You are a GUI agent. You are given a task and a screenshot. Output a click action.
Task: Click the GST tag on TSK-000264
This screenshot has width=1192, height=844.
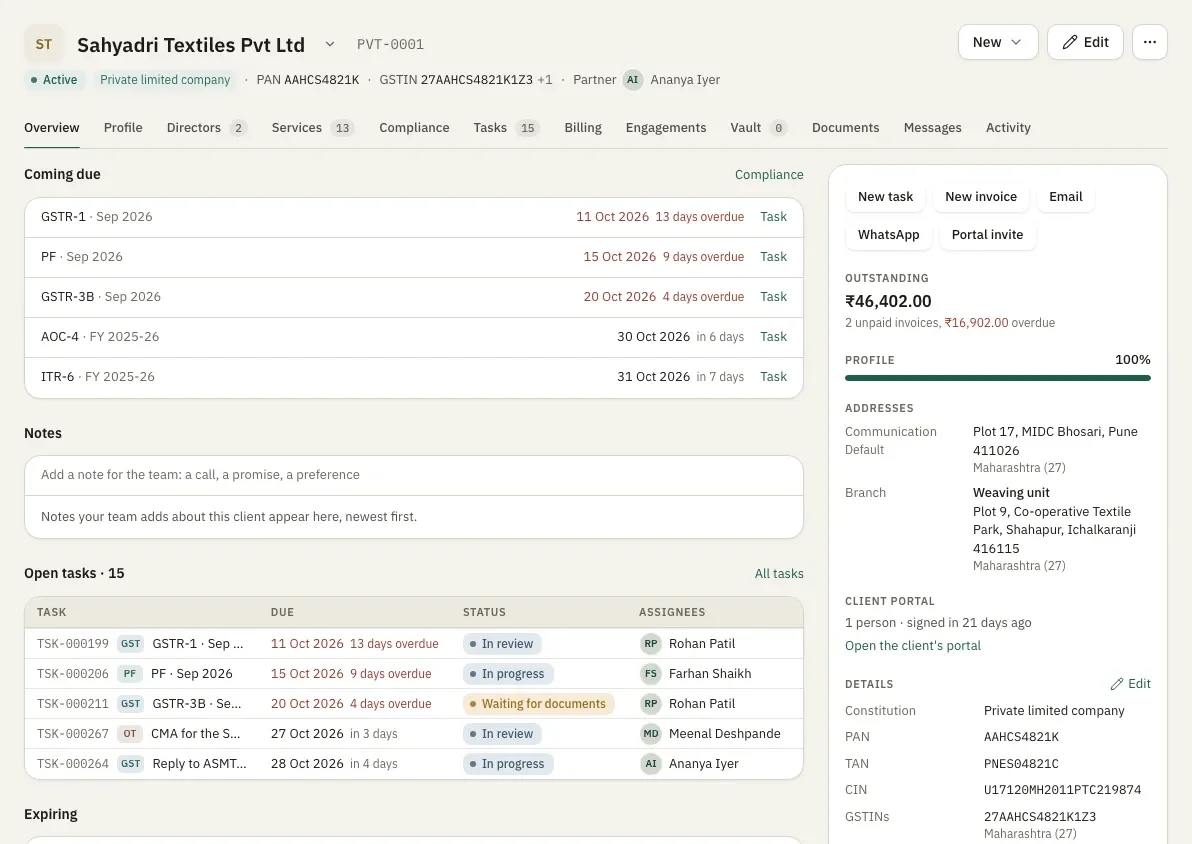click(131, 764)
